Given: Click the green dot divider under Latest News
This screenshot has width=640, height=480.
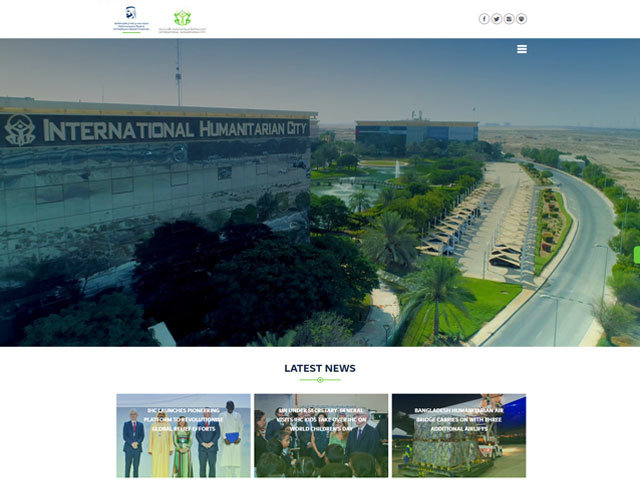Looking at the screenshot, I should tap(320, 380).
